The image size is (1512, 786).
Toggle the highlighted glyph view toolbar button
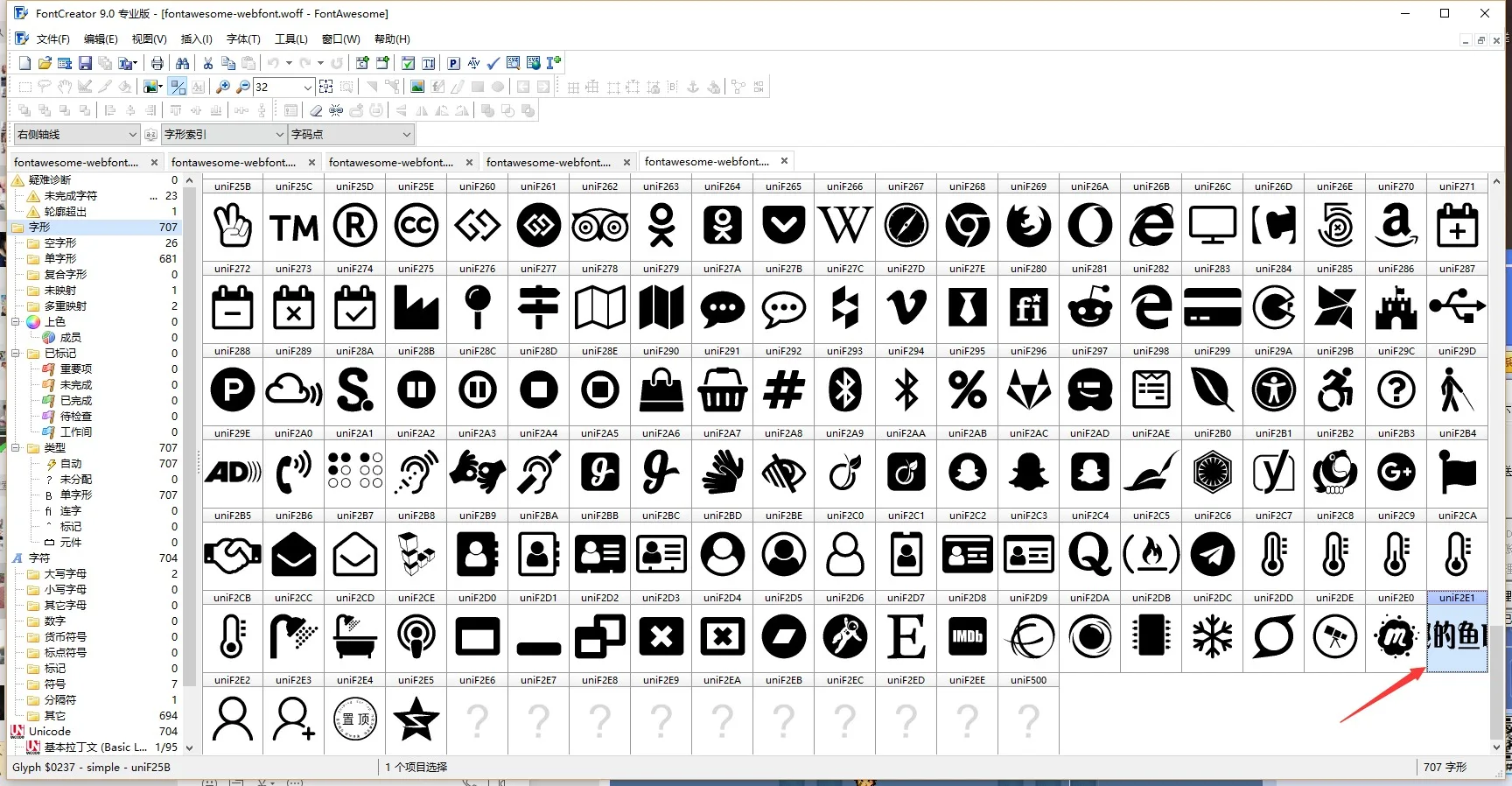pos(178,87)
